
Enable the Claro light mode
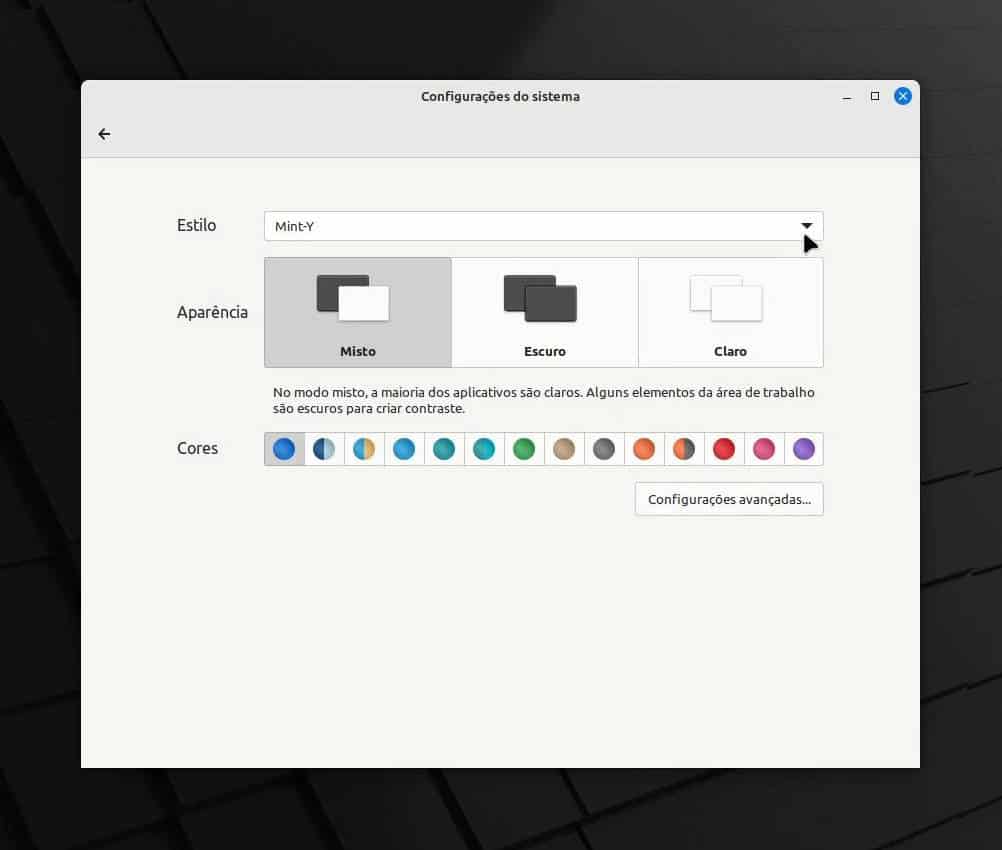pyautogui.click(x=730, y=311)
